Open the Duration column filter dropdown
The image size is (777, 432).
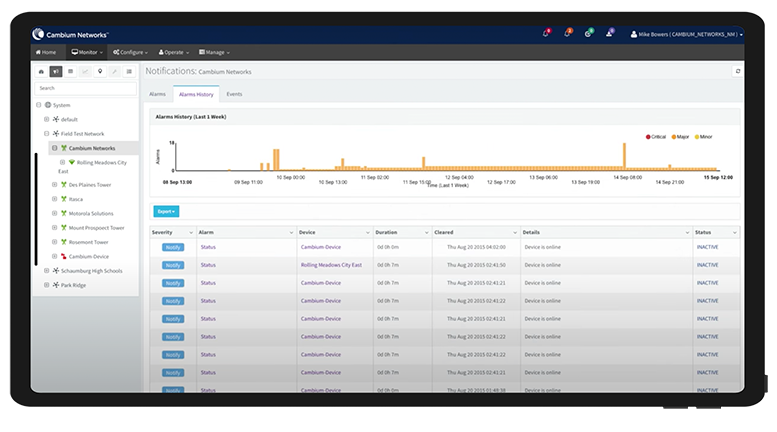[x=427, y=232]
